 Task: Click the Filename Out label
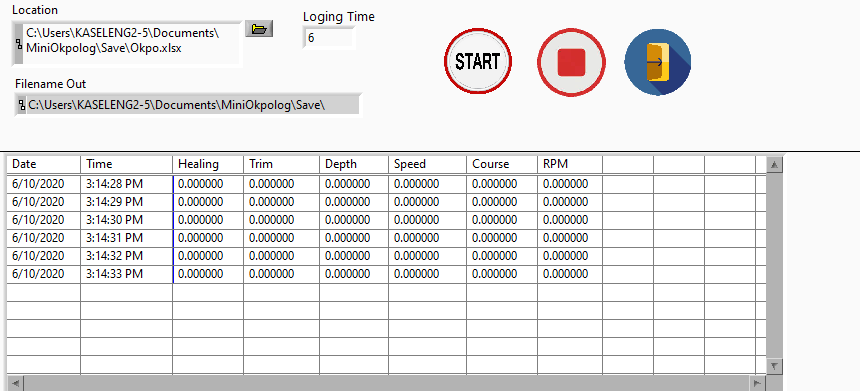click(x=50, y=84)
